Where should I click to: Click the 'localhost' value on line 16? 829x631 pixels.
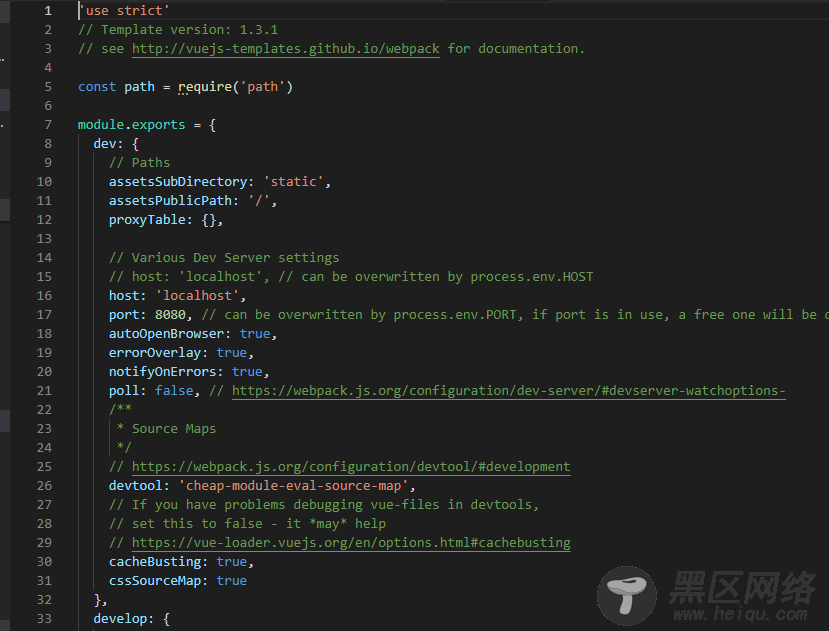(x=197, y=296)
